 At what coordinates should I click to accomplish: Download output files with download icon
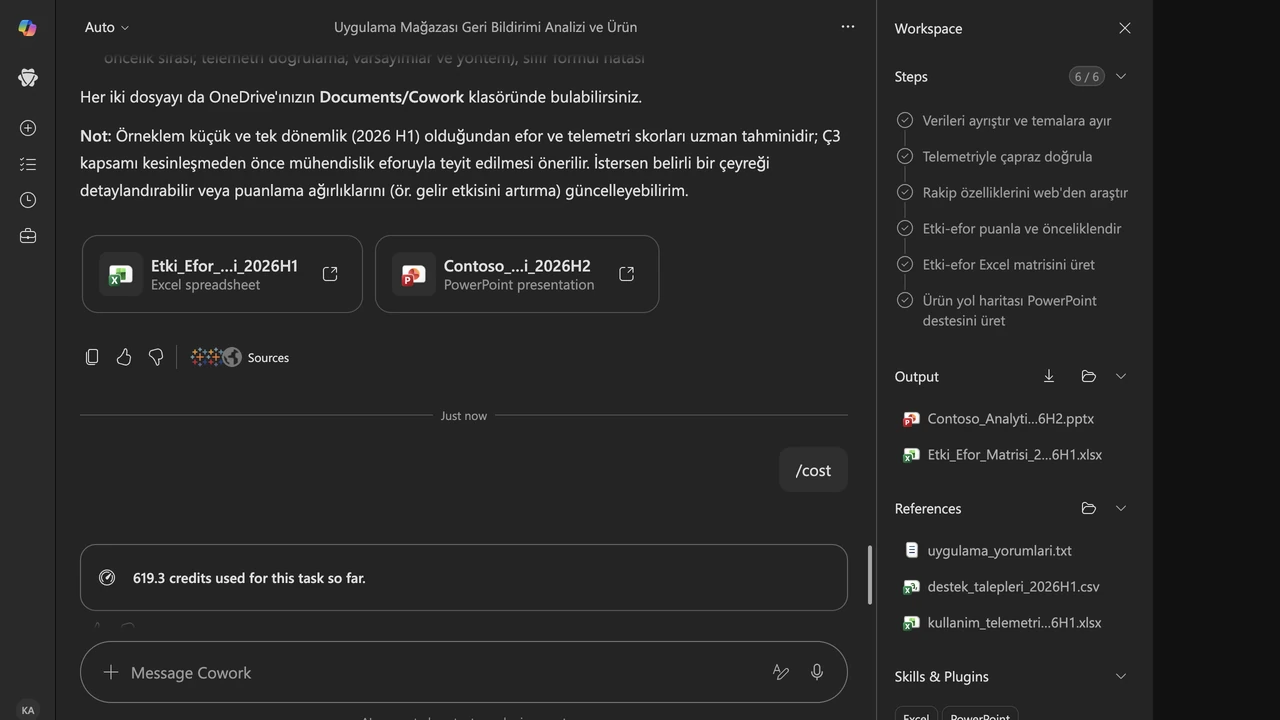point(1049,376)
